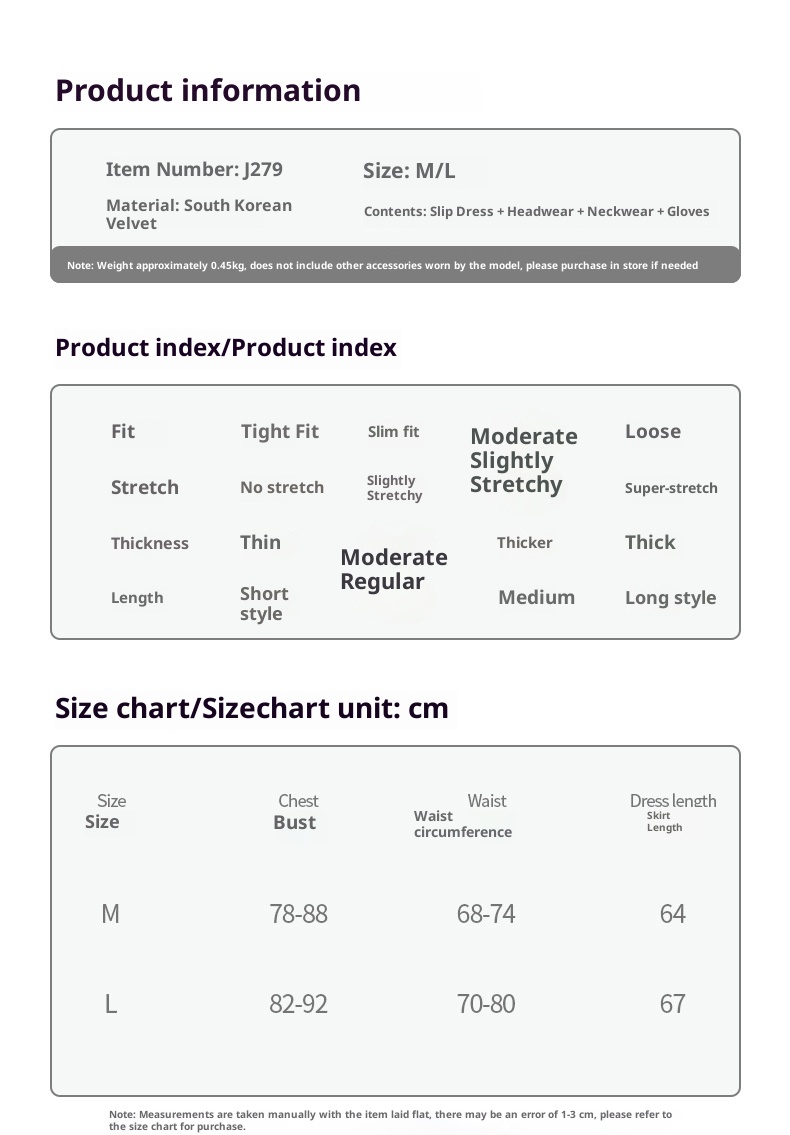790x1135 pixels.
Task: Choose the "Super-stretch" option
Action: pyautogui.click(x=671, y=489)
